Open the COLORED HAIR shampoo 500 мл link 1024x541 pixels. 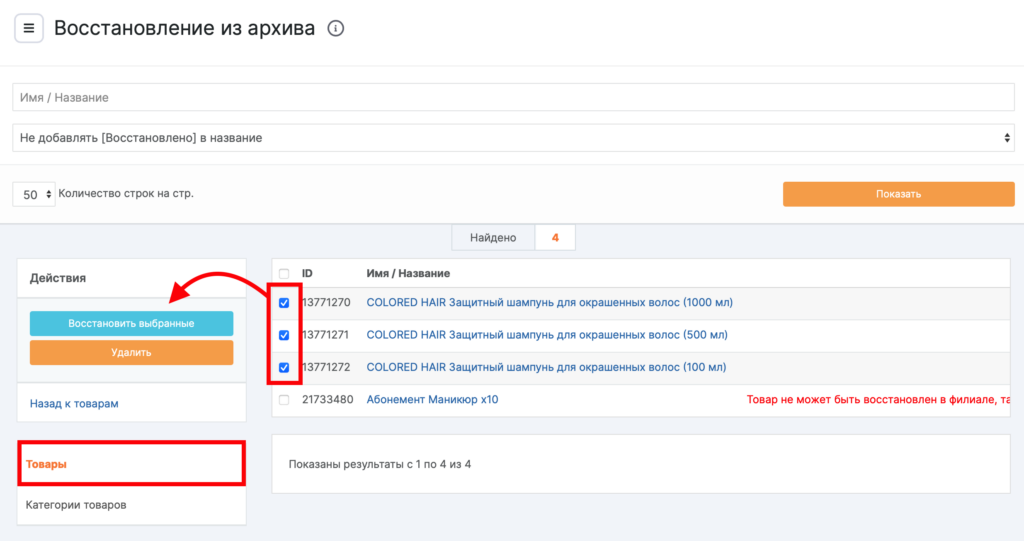(x=547, y=335)
